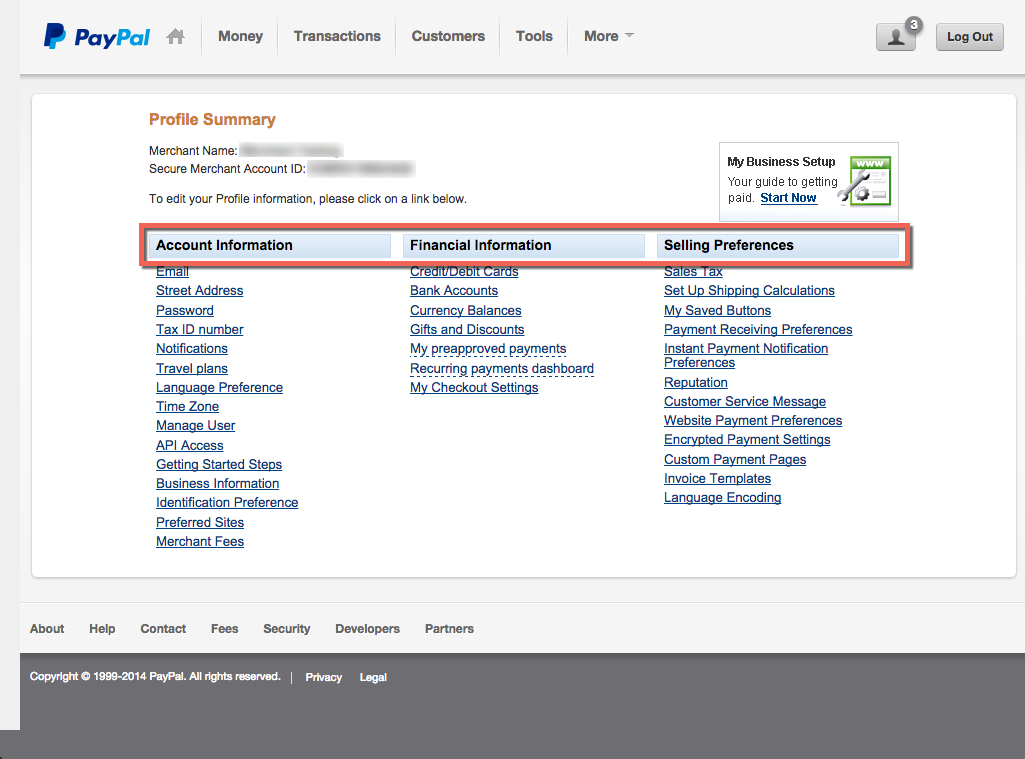The image size is (1025, 759).
Task: Open the Credit/Debit Cards link
Action: [x=464, y=271]
